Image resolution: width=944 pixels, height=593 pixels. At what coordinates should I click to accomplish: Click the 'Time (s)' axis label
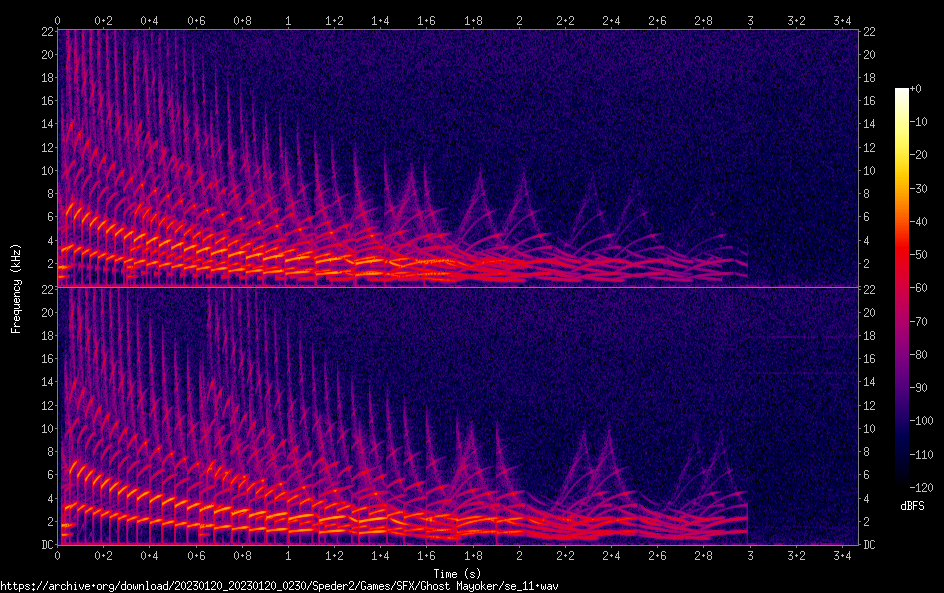tap(457, 573)
